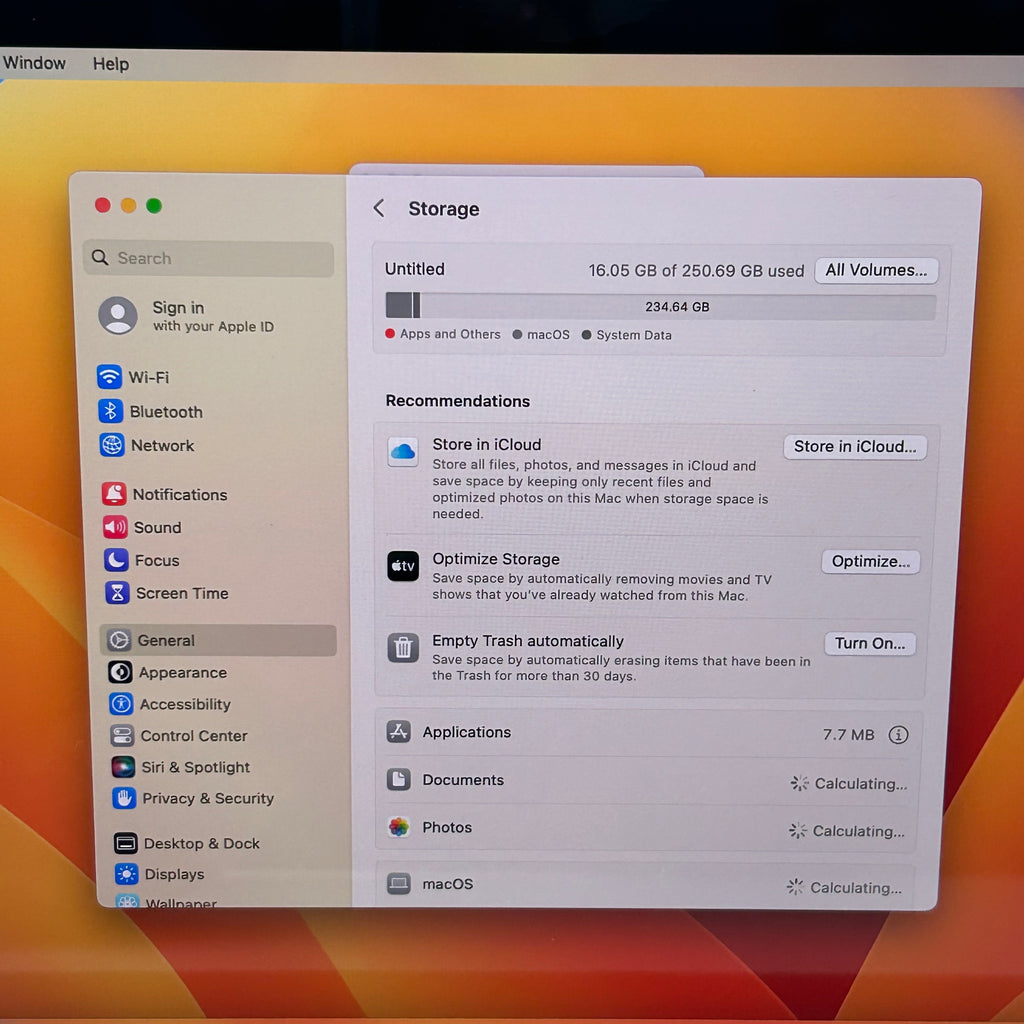Click the Optimize Storage heading
The image size is (1024, 1024).
point(496,559)
